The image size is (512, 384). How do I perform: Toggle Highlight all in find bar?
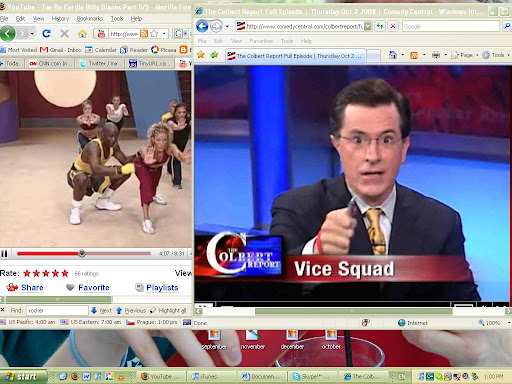168,310
